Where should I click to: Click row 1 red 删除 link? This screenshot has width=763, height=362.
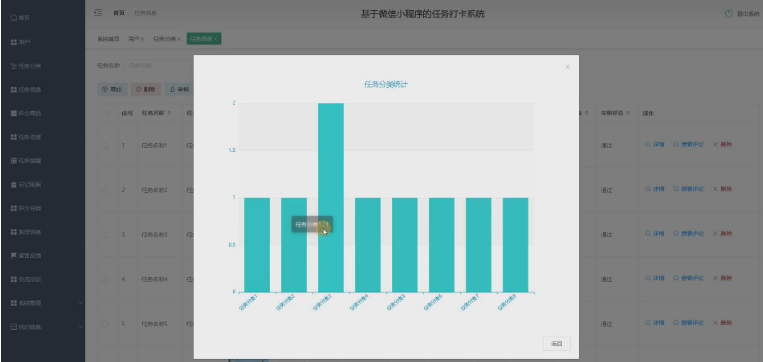point(723,145)
